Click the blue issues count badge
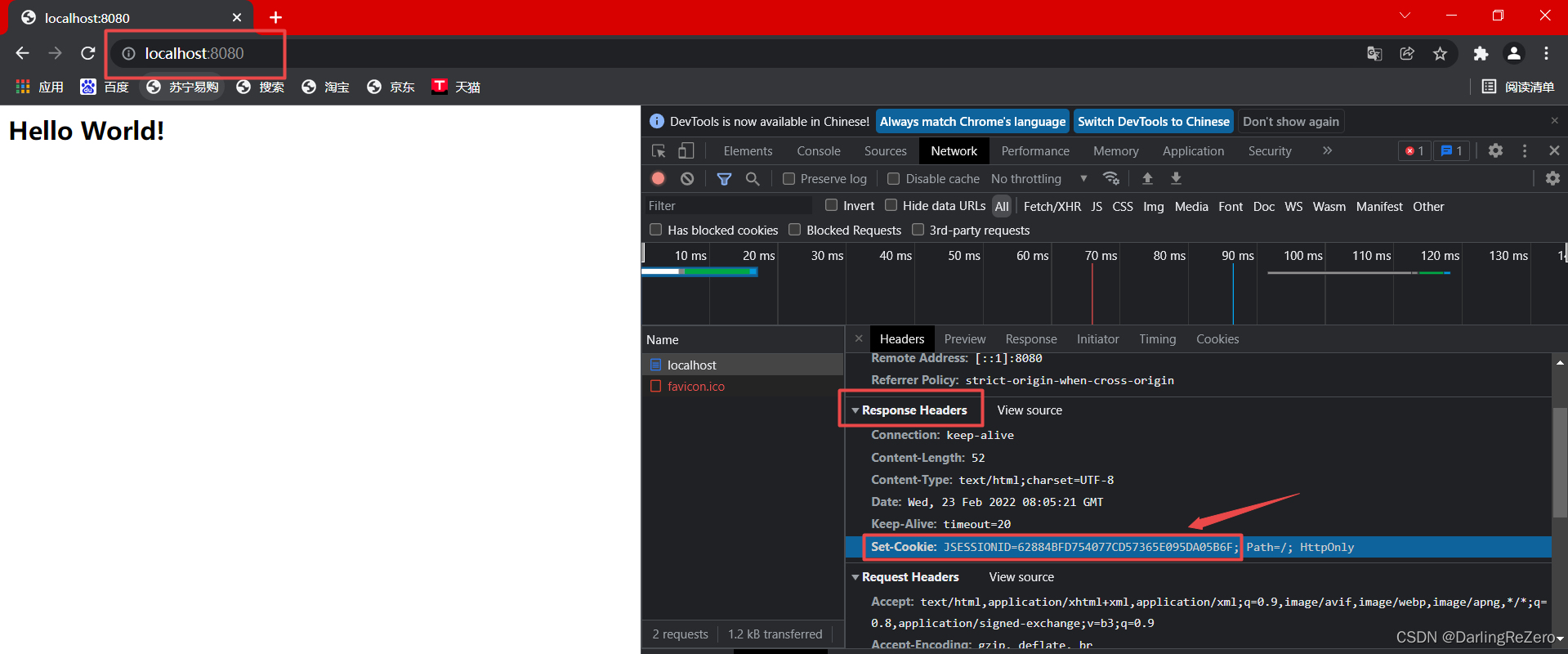1568x654 pixels. tap(1451, 150)
